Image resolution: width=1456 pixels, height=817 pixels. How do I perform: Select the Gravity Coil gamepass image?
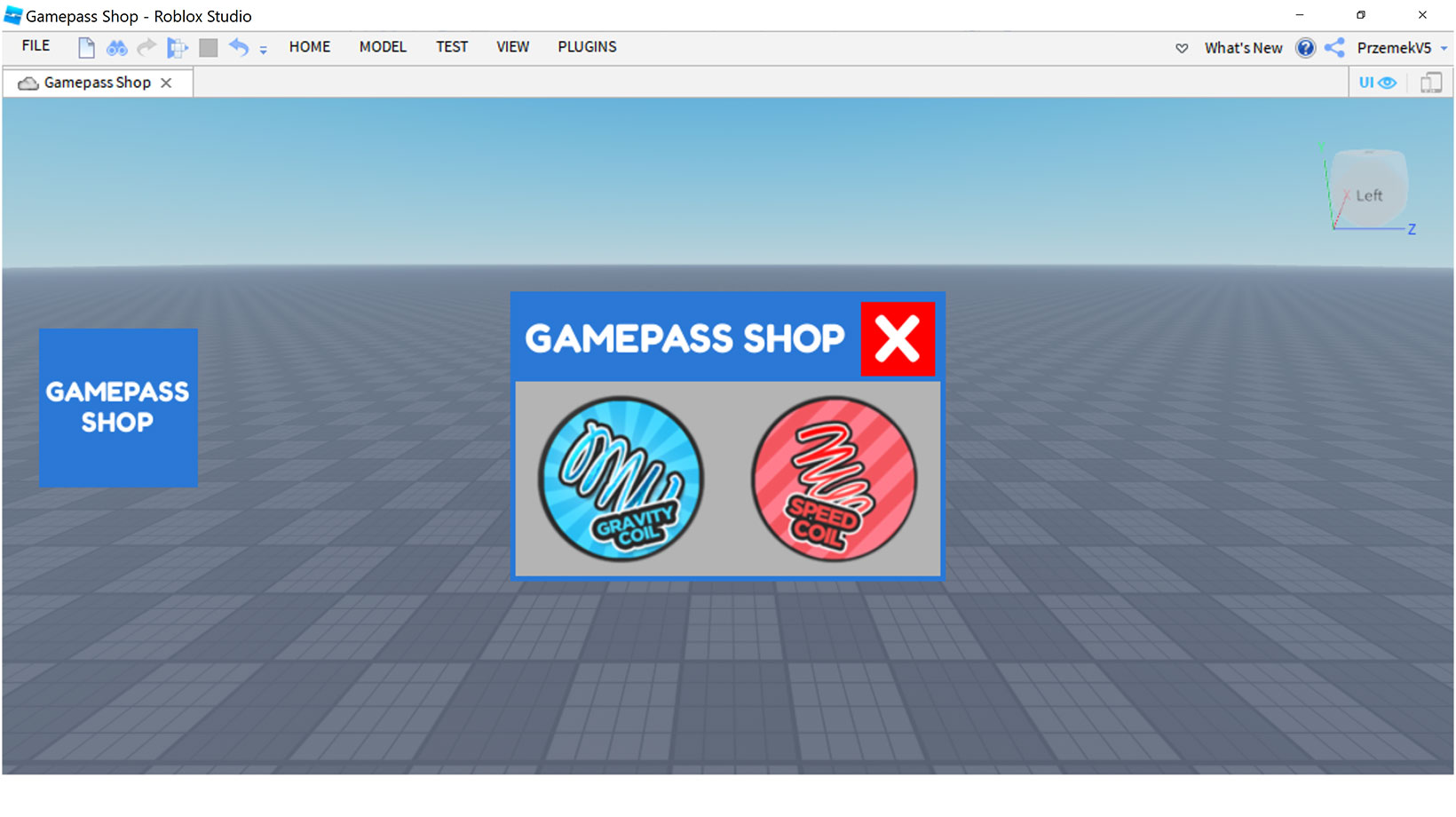pyautogui.click(x=621, y=479)
